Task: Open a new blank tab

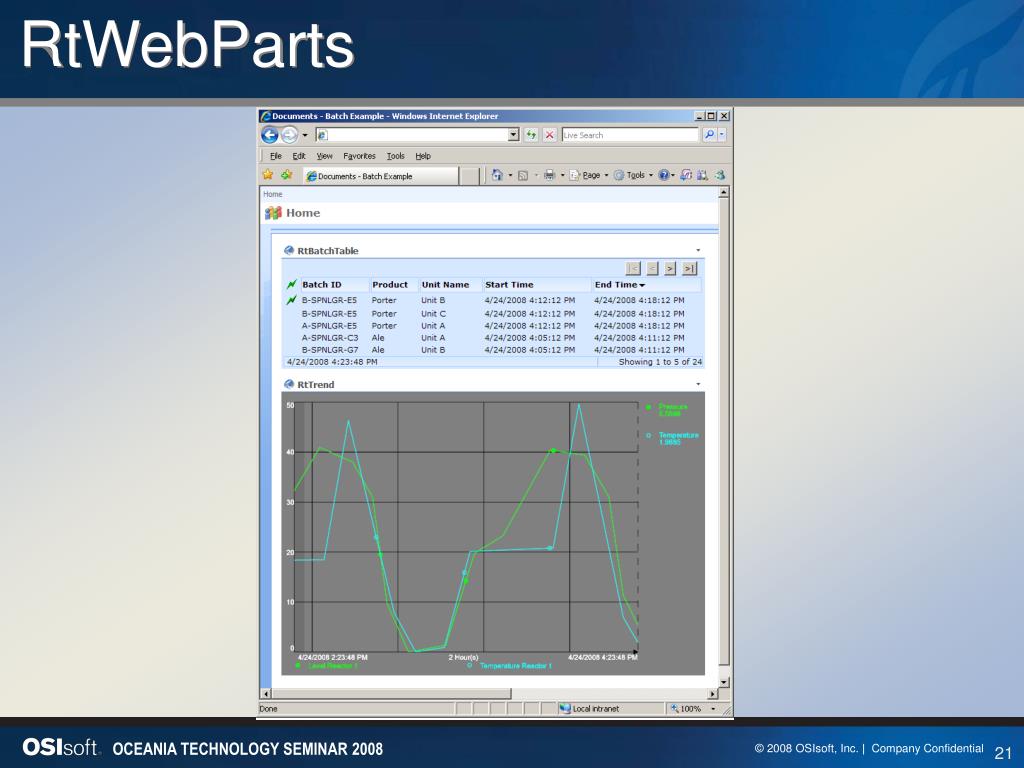Action: click(x=470, y=176)
